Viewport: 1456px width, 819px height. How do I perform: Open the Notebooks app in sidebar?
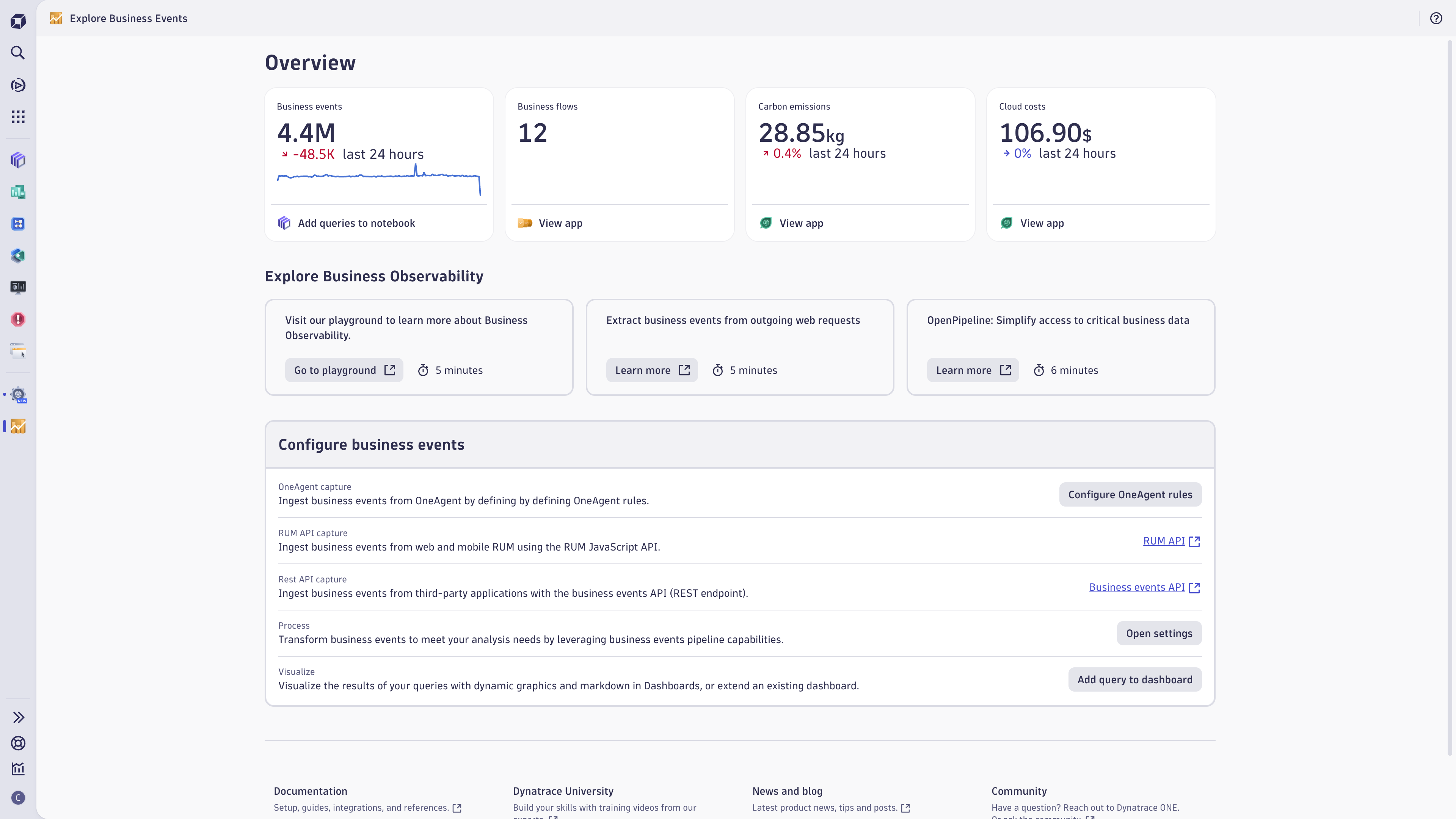click(x=18, y=160)
